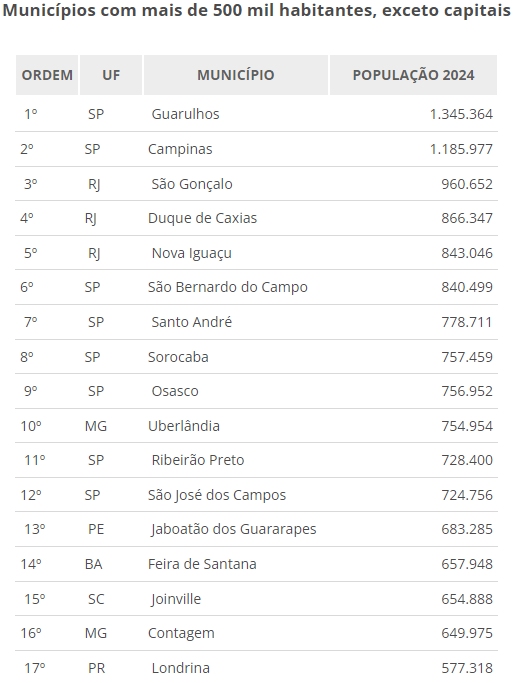514x683 pixels.
Task: Click Joinville population value 654.888
Action: [x=467, y=599]
